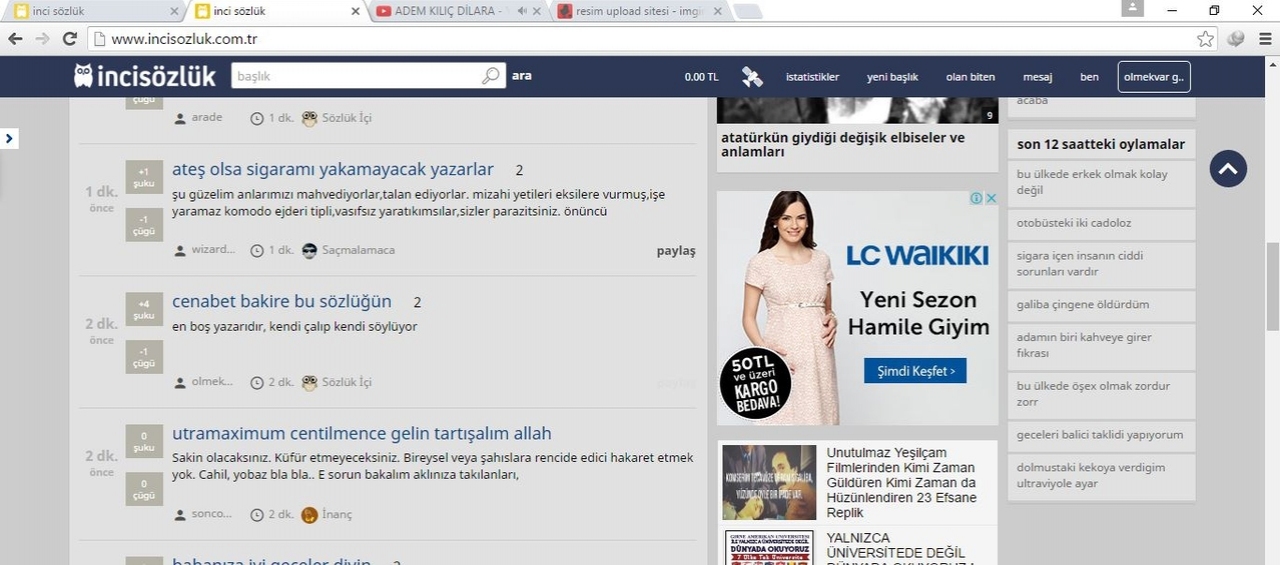Close the LC Waikiki ad with X
1280x565 pixels.
[991, 198]
